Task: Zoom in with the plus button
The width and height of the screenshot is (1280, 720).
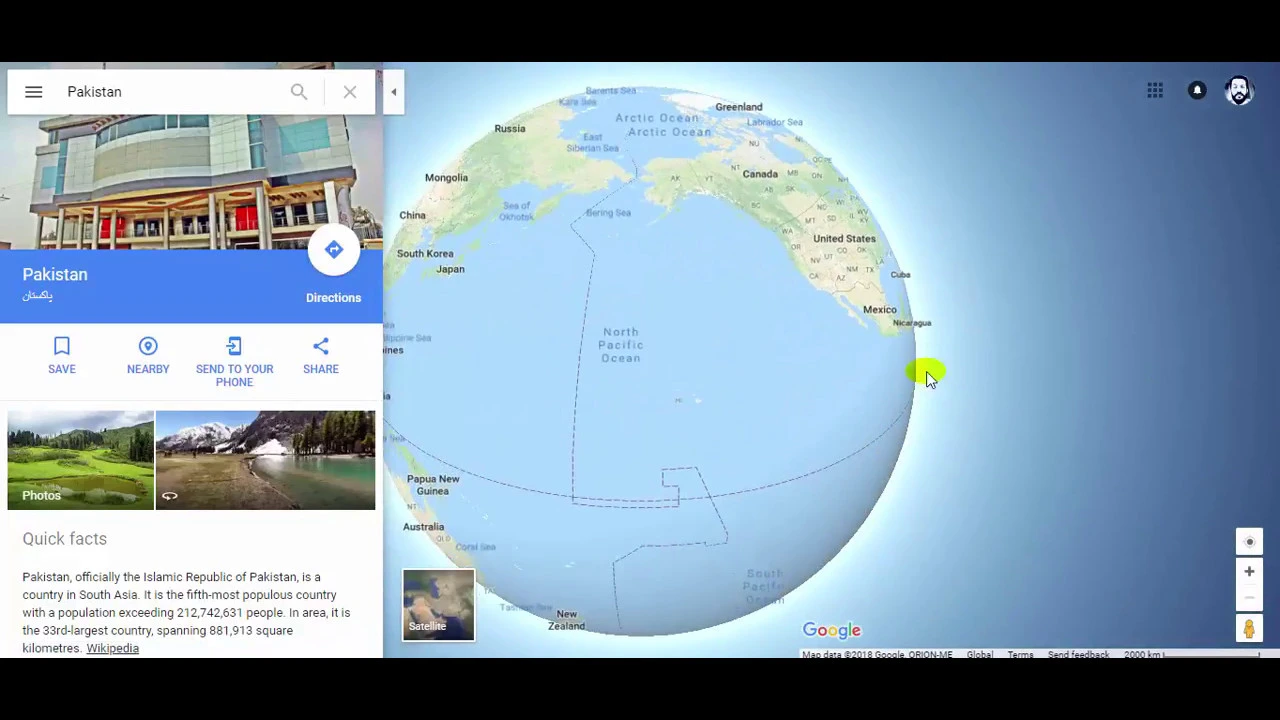Action: 1249,572
